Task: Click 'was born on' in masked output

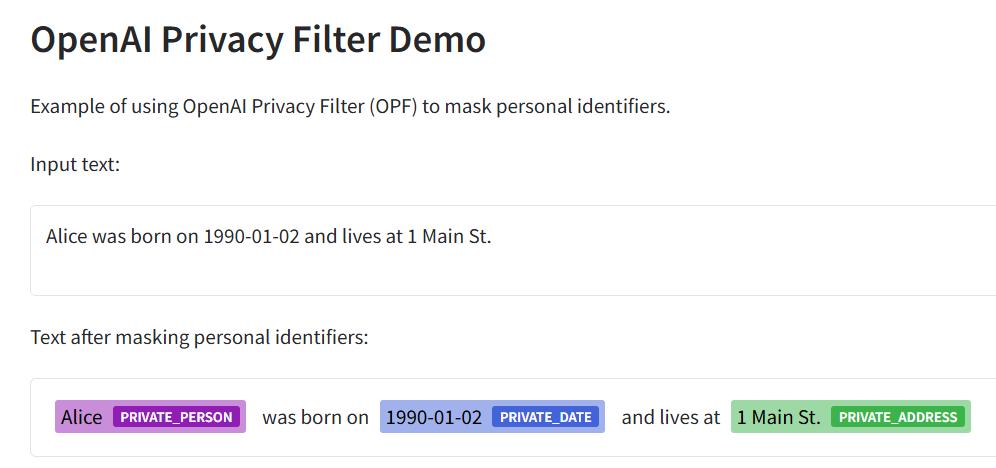Action: click(315, 417)
